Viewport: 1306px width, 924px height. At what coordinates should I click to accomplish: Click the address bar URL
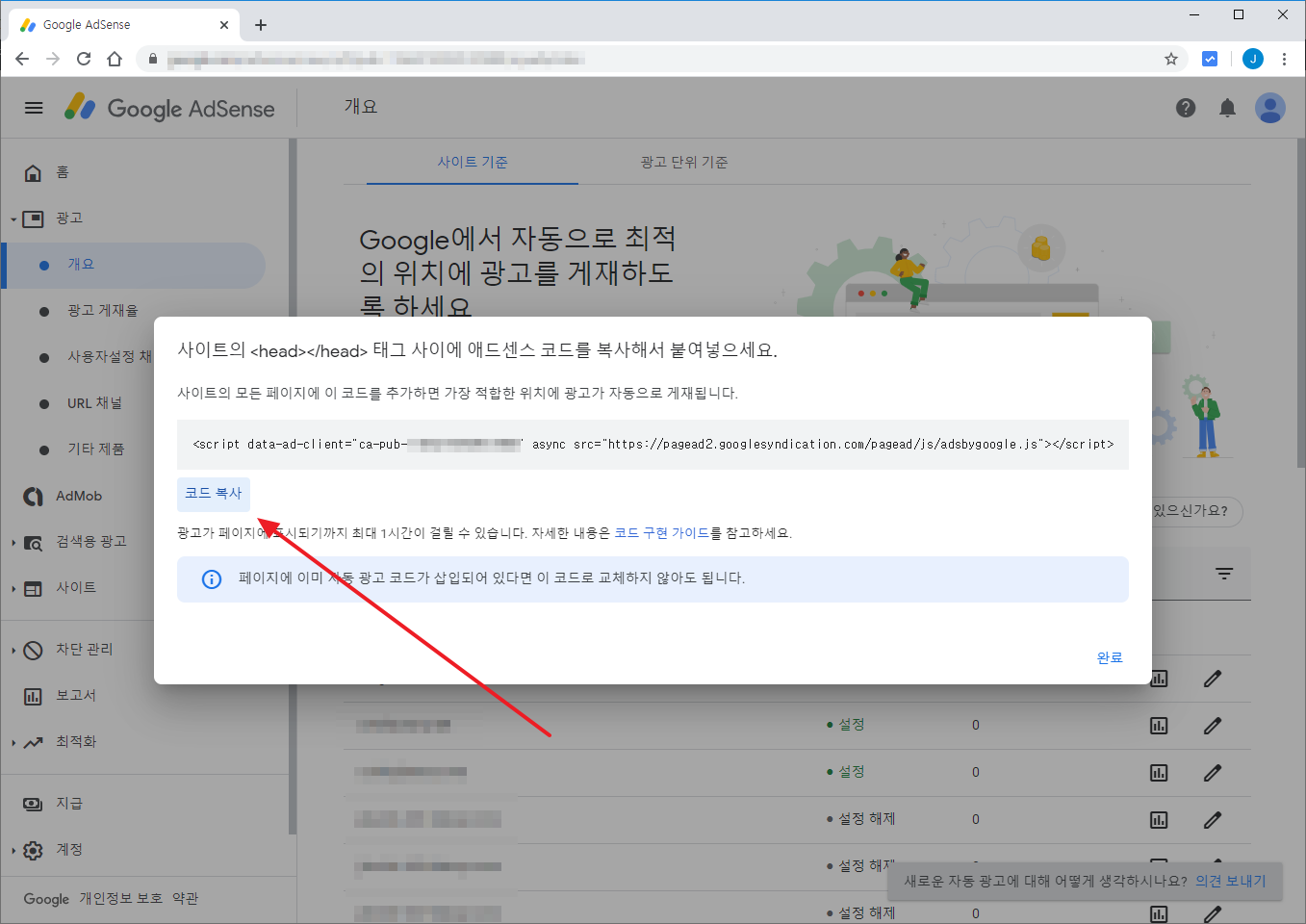375,60
